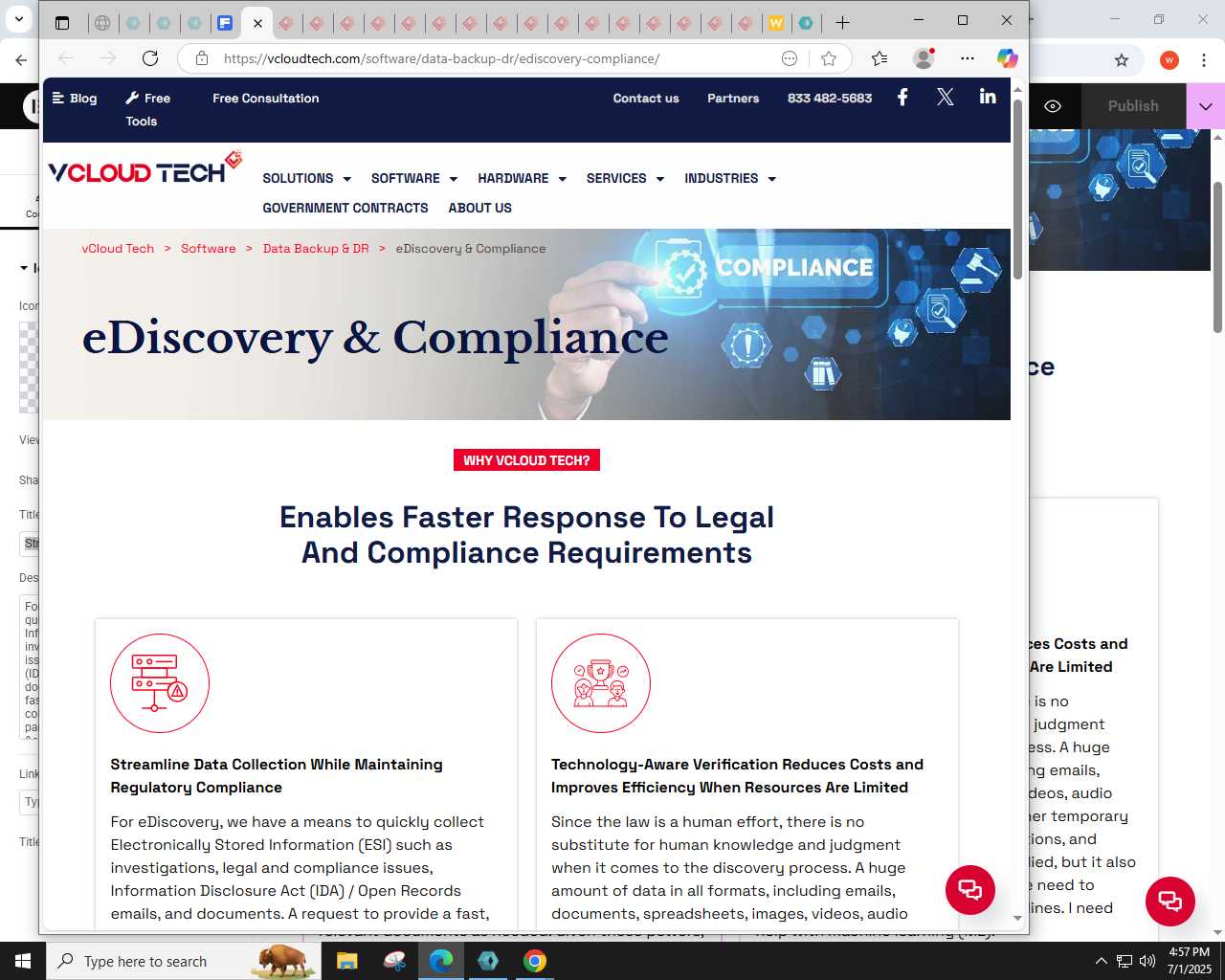Screen dimensions: 1225x980
Task: Click the team trophy icon in second card
Action: click(x=601, y=683)
